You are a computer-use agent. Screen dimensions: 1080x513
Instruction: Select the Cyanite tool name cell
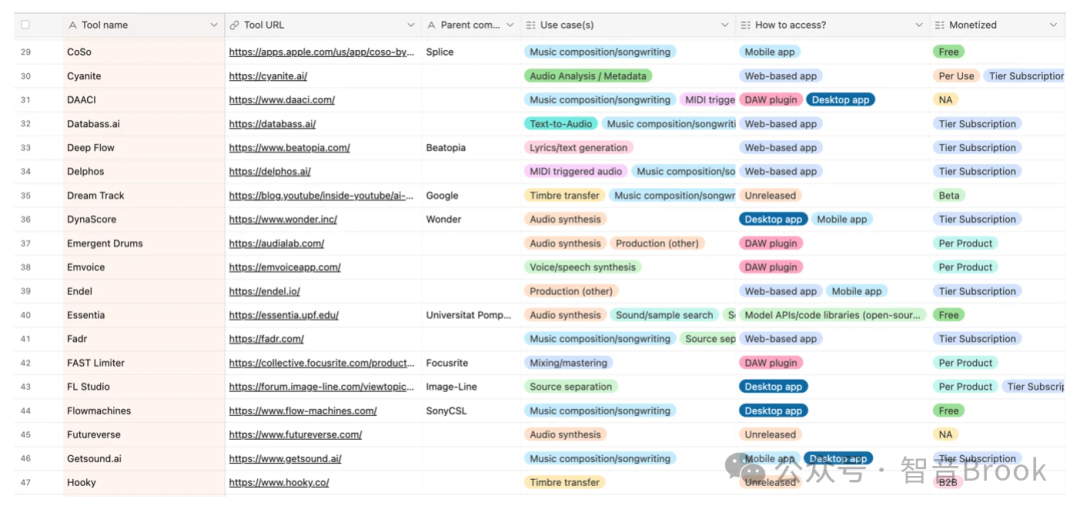point(144,76)
